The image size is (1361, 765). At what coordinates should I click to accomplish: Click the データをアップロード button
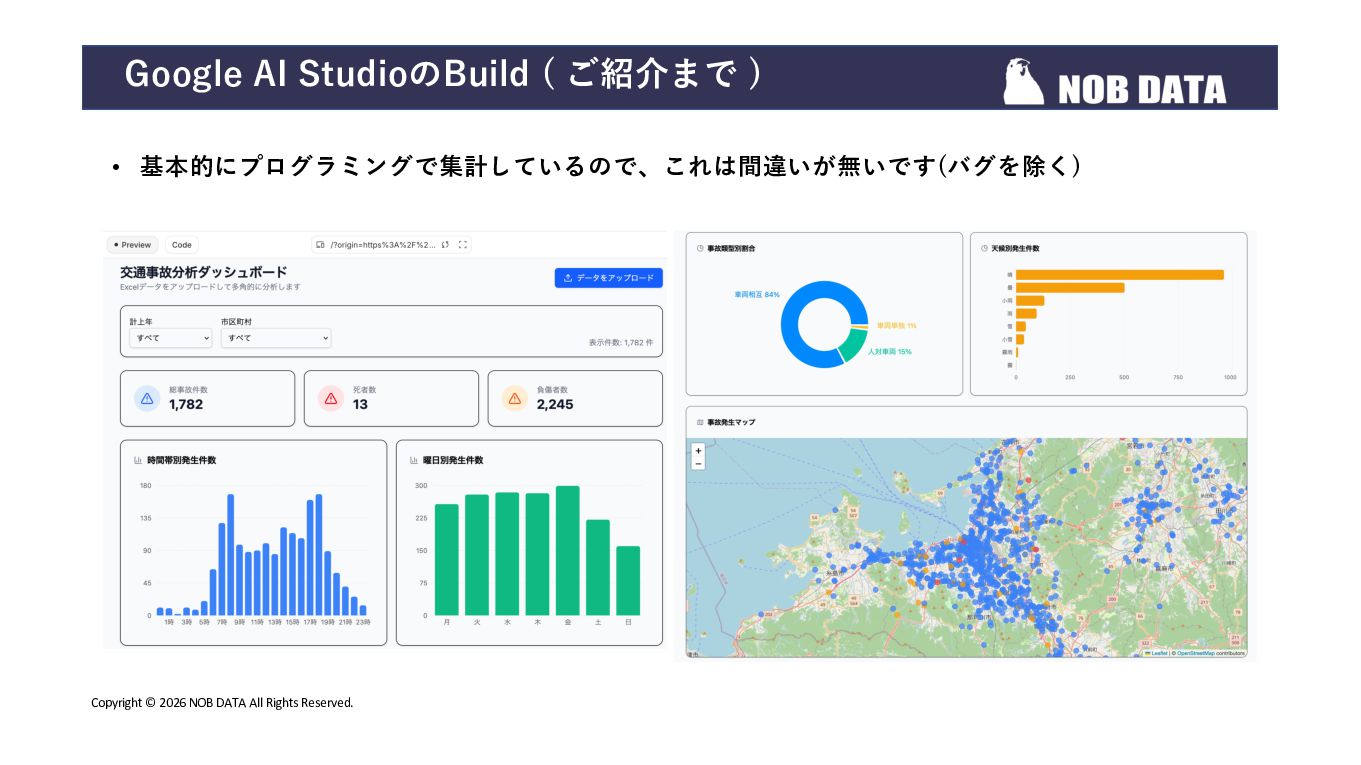tap(608, 278)
